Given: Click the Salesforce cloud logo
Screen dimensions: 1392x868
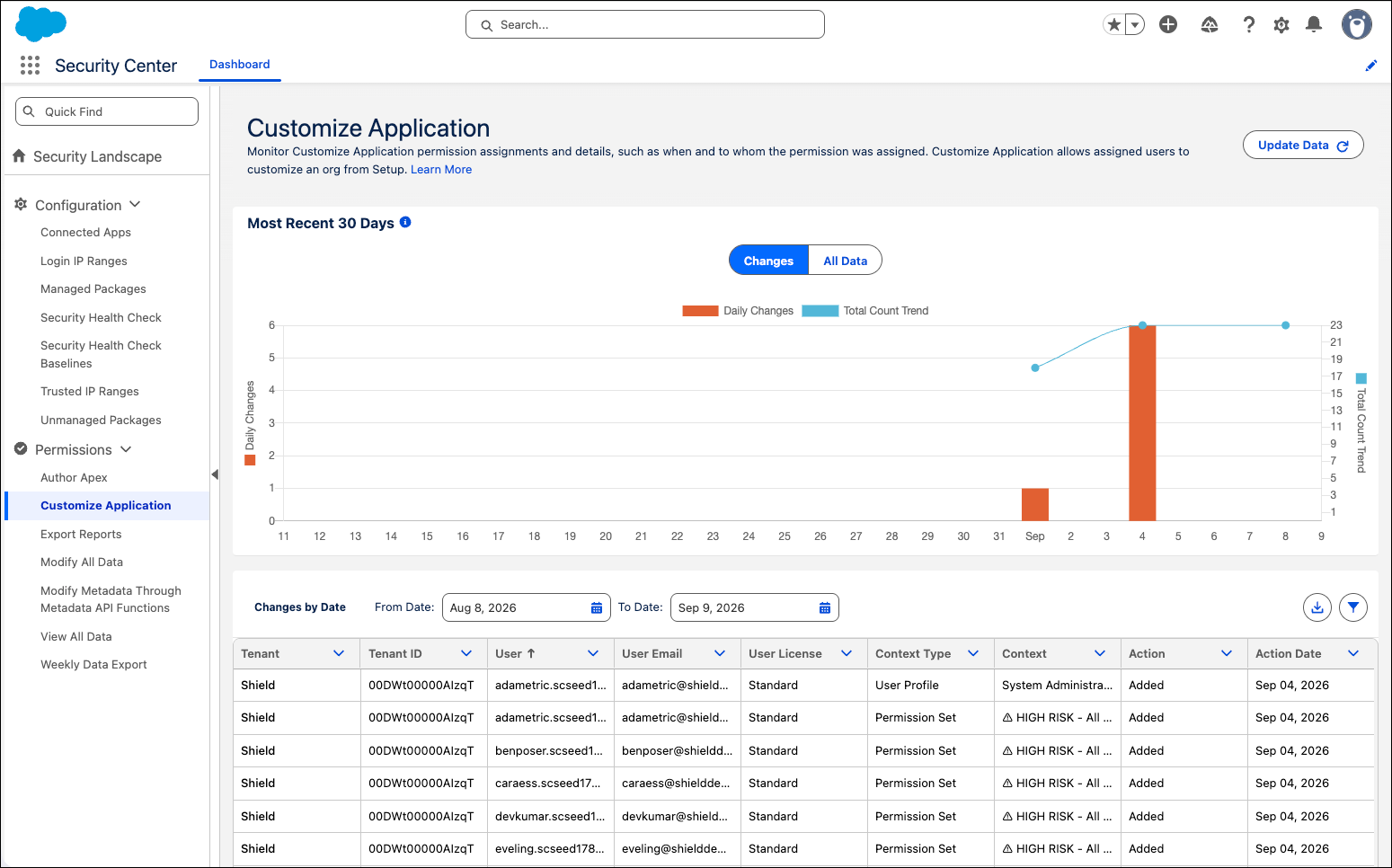Looking at the screenshot, I should (x=41, y=24).
